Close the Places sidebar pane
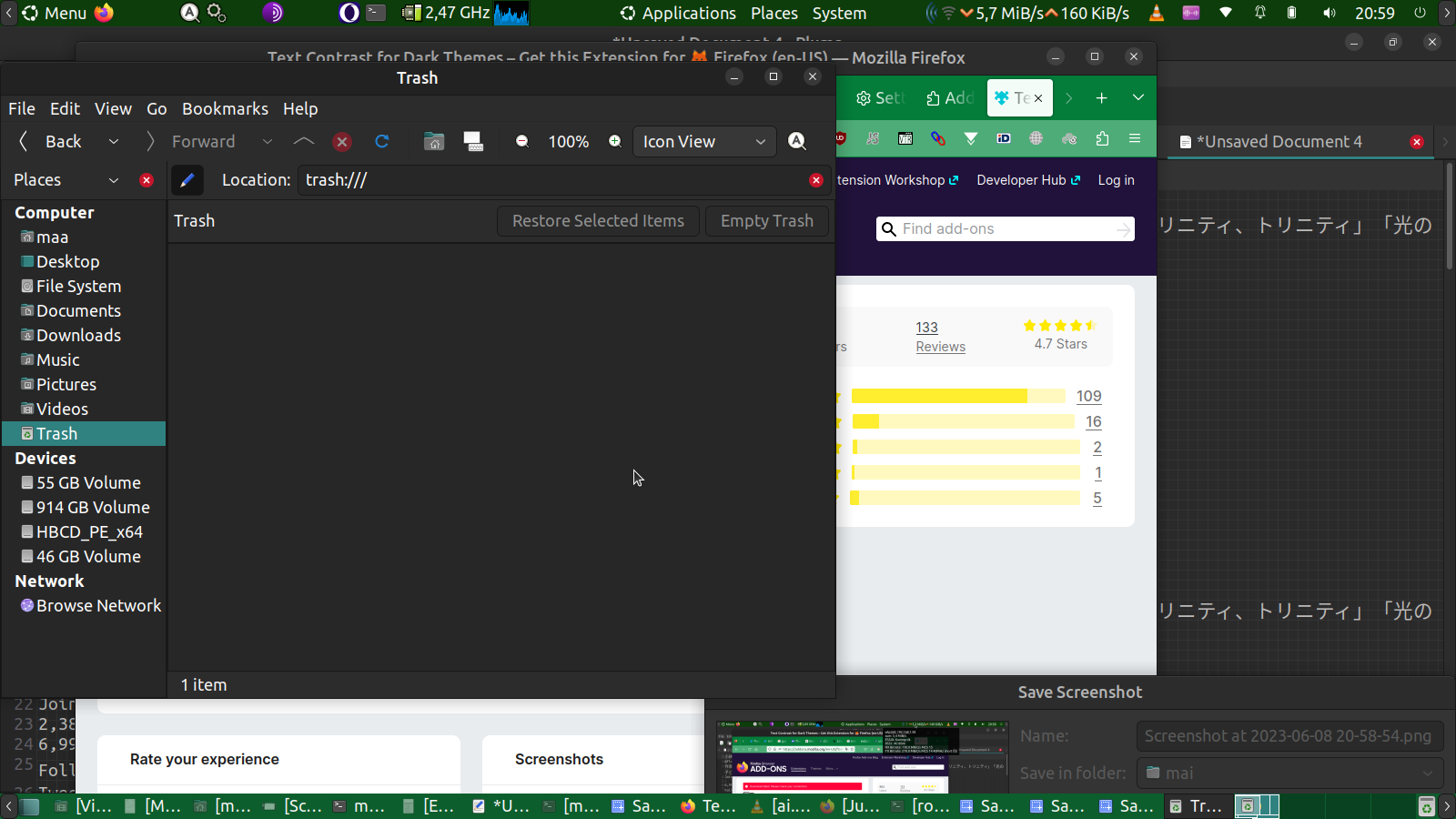This screenshot has width=1456, height=819. [147, 180]
